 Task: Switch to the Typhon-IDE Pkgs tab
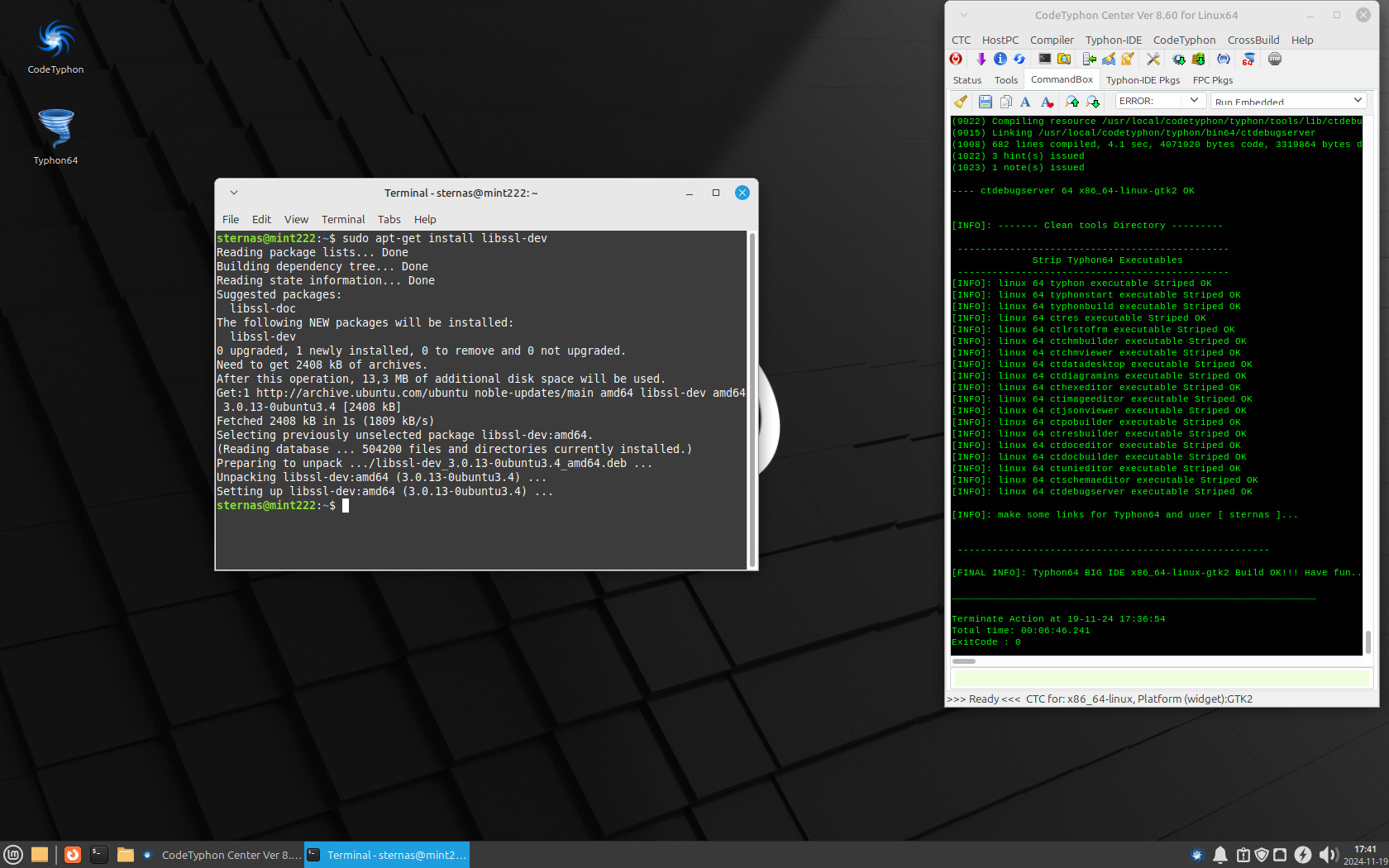pos(1143,80)
